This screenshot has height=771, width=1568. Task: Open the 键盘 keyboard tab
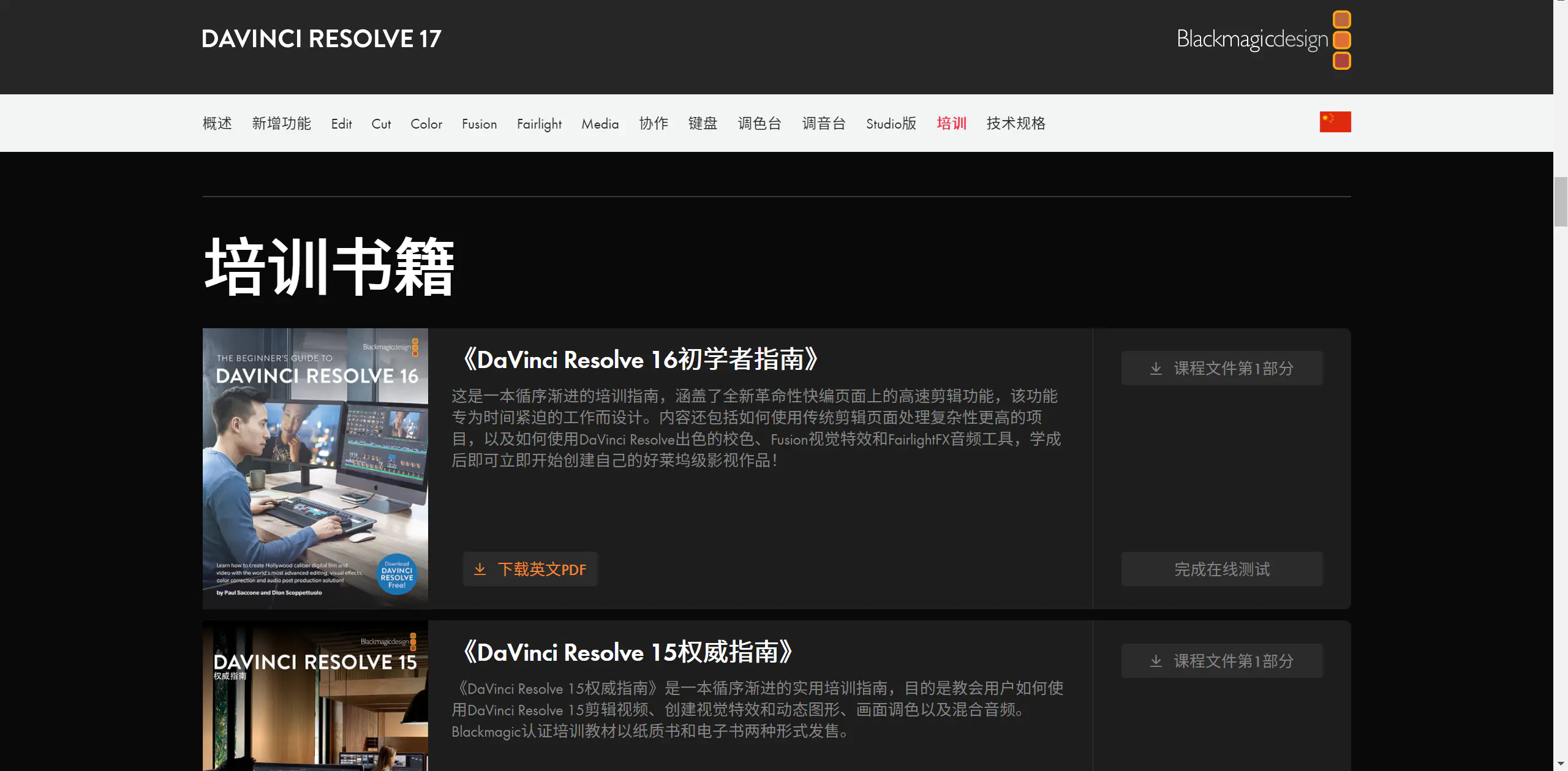[x=703, y=123]
